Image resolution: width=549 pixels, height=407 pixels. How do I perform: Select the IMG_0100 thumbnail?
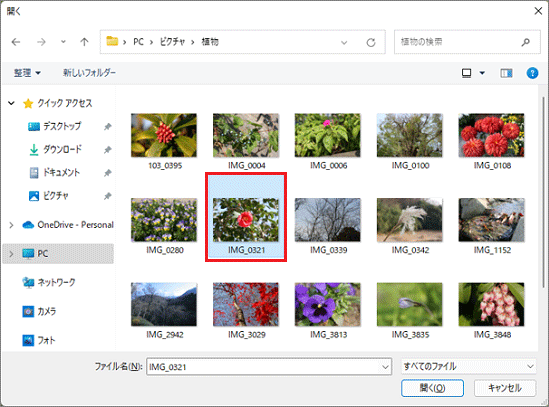click(410, 136)
